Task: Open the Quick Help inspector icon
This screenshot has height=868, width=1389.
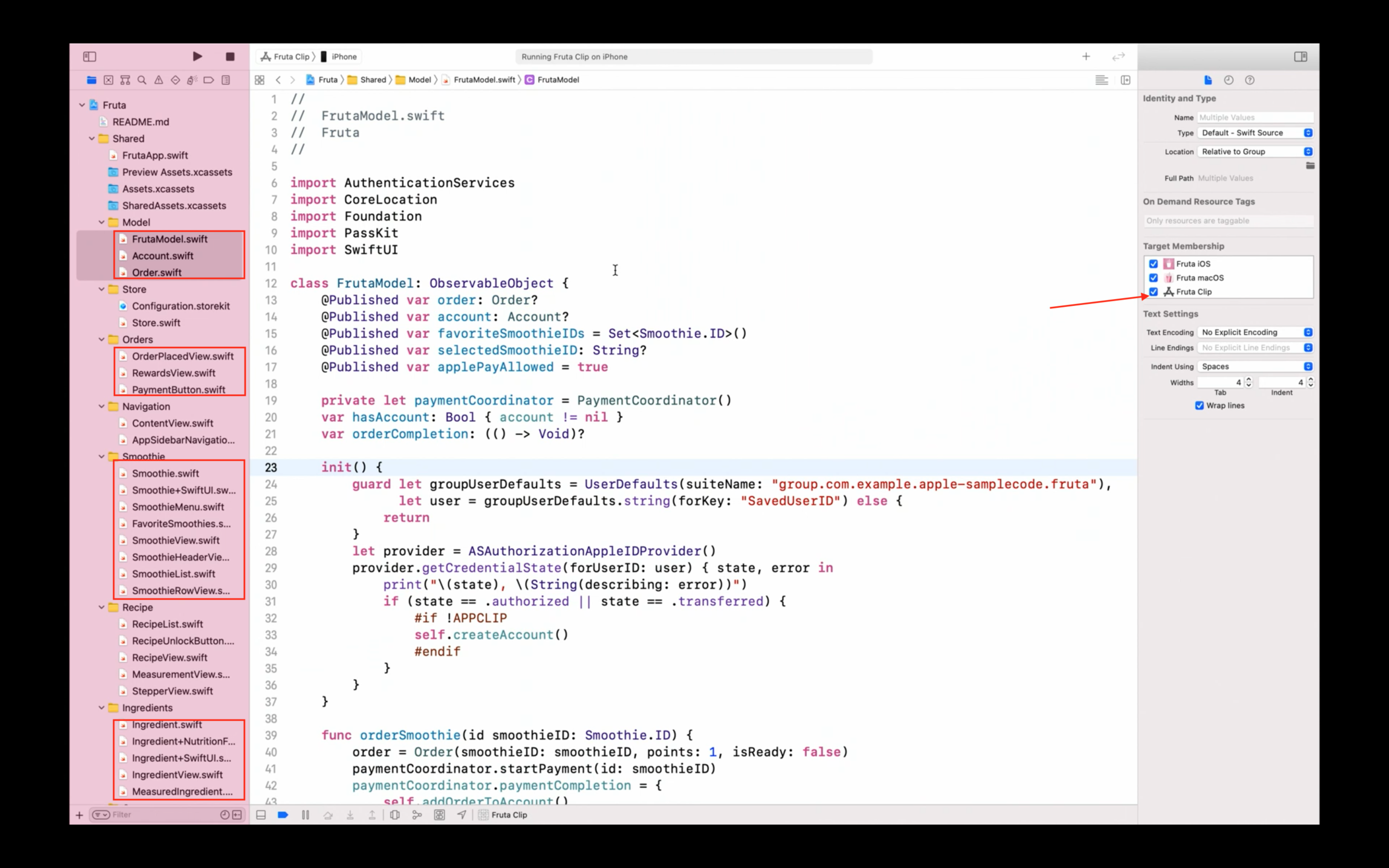Action: [x=1250, y=80]
